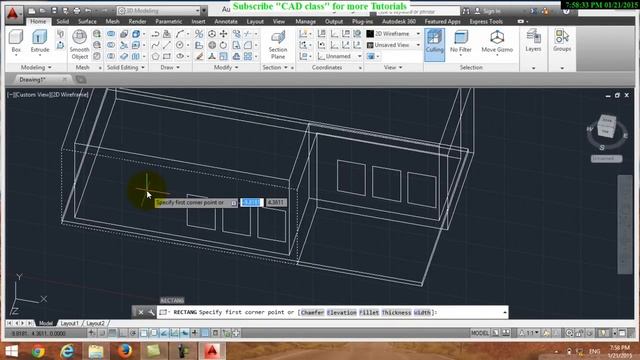The width and height of the screenshot is (640, 360).
Task: Choose the Chamfer command option
Action: coord(312,312)
